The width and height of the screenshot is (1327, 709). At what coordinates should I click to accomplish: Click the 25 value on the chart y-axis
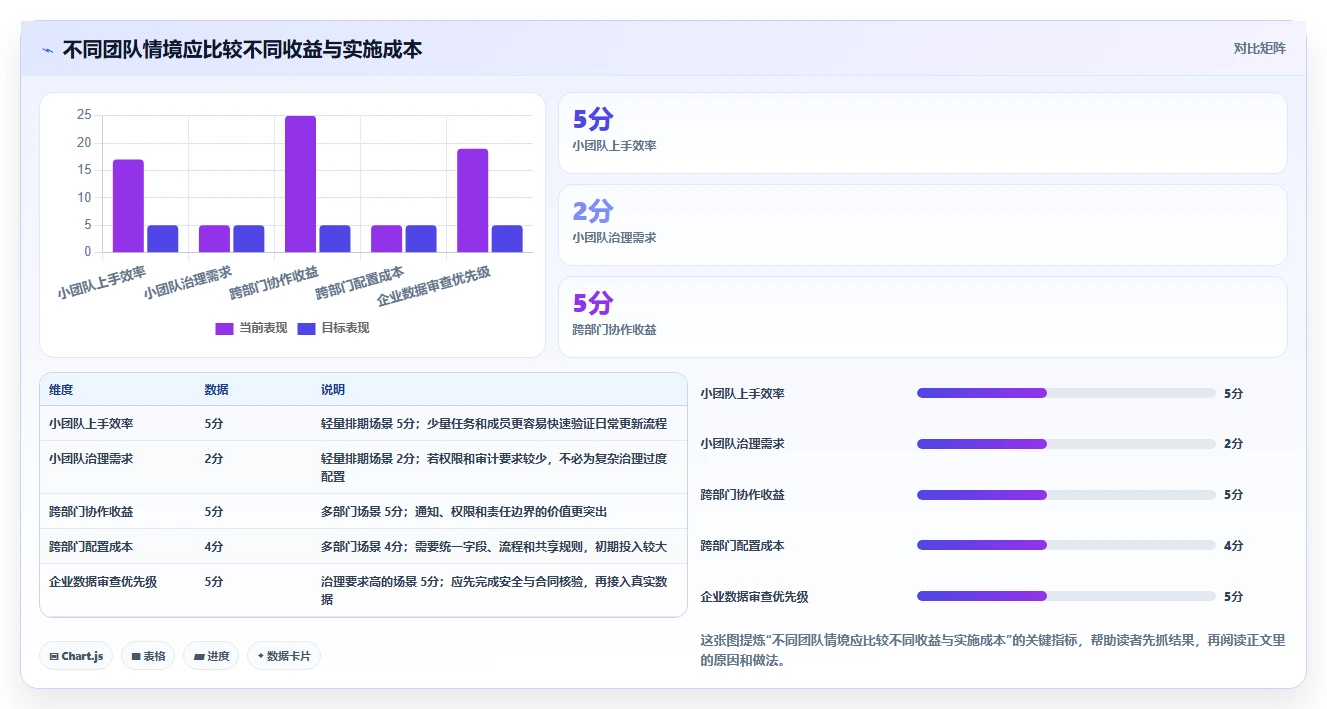[84, 115]
